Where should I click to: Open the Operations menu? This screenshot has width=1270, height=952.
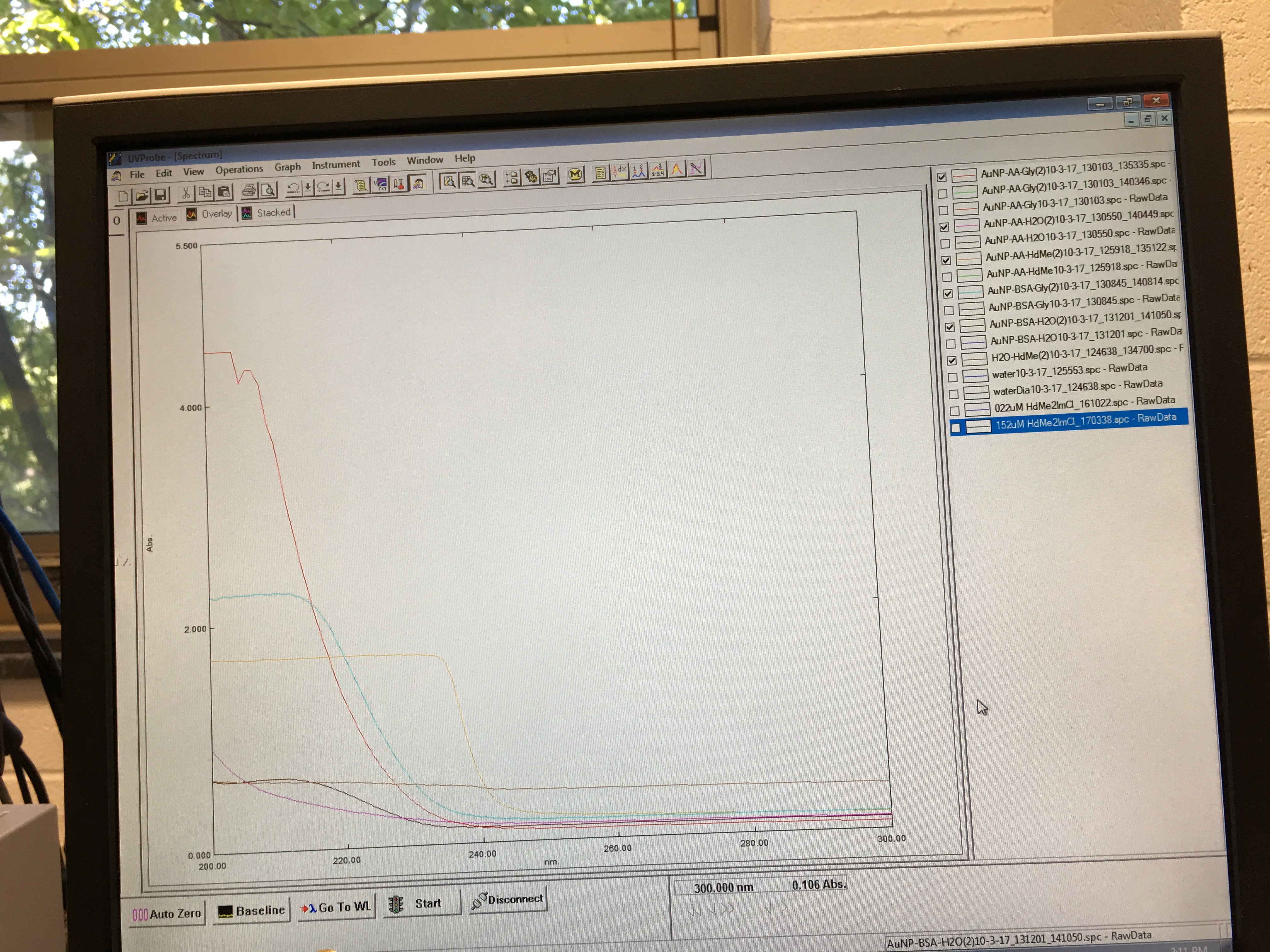[x=239, y=169]
